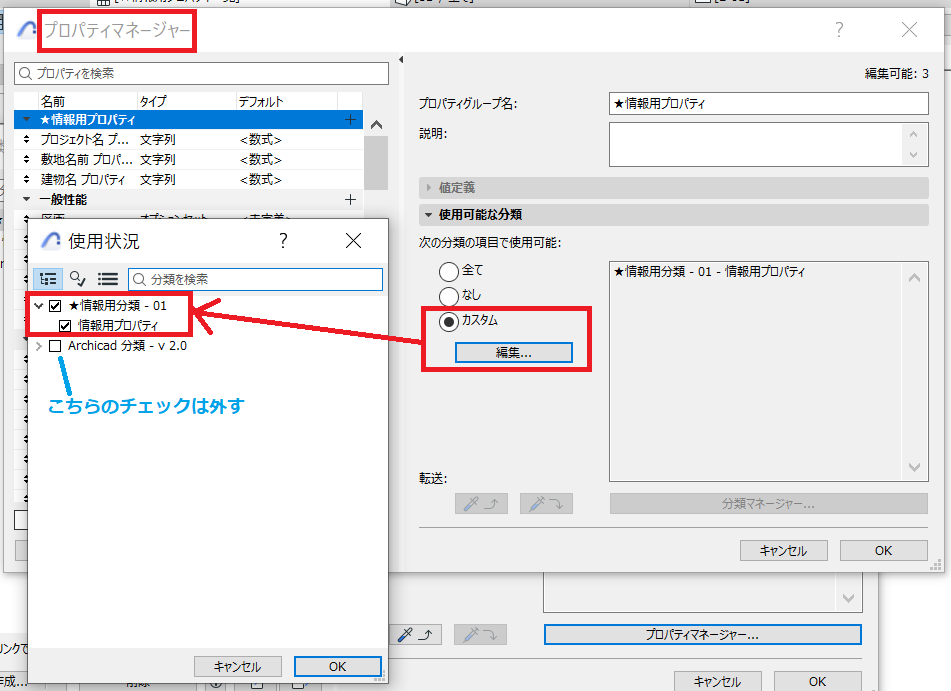Close the プロパティマネージャー dialog
The image size is (951, 691).
[909, 29]
